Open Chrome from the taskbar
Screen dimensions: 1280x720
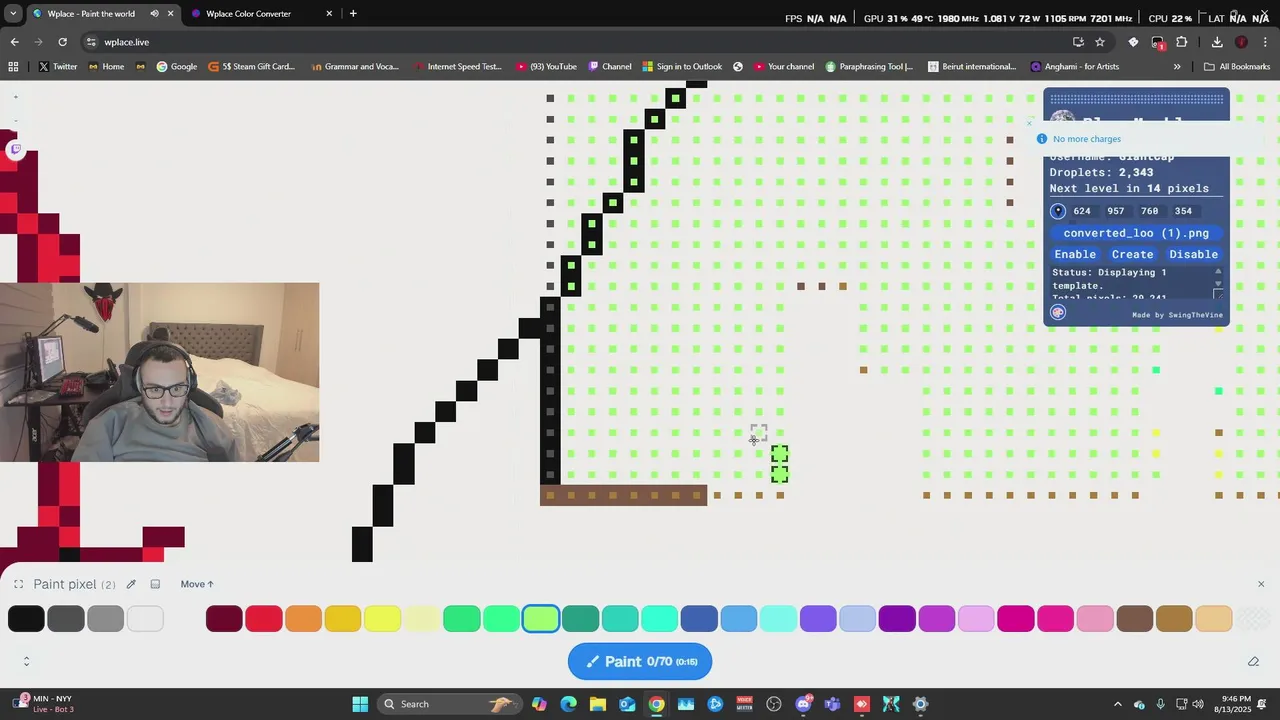pos(656,704)
